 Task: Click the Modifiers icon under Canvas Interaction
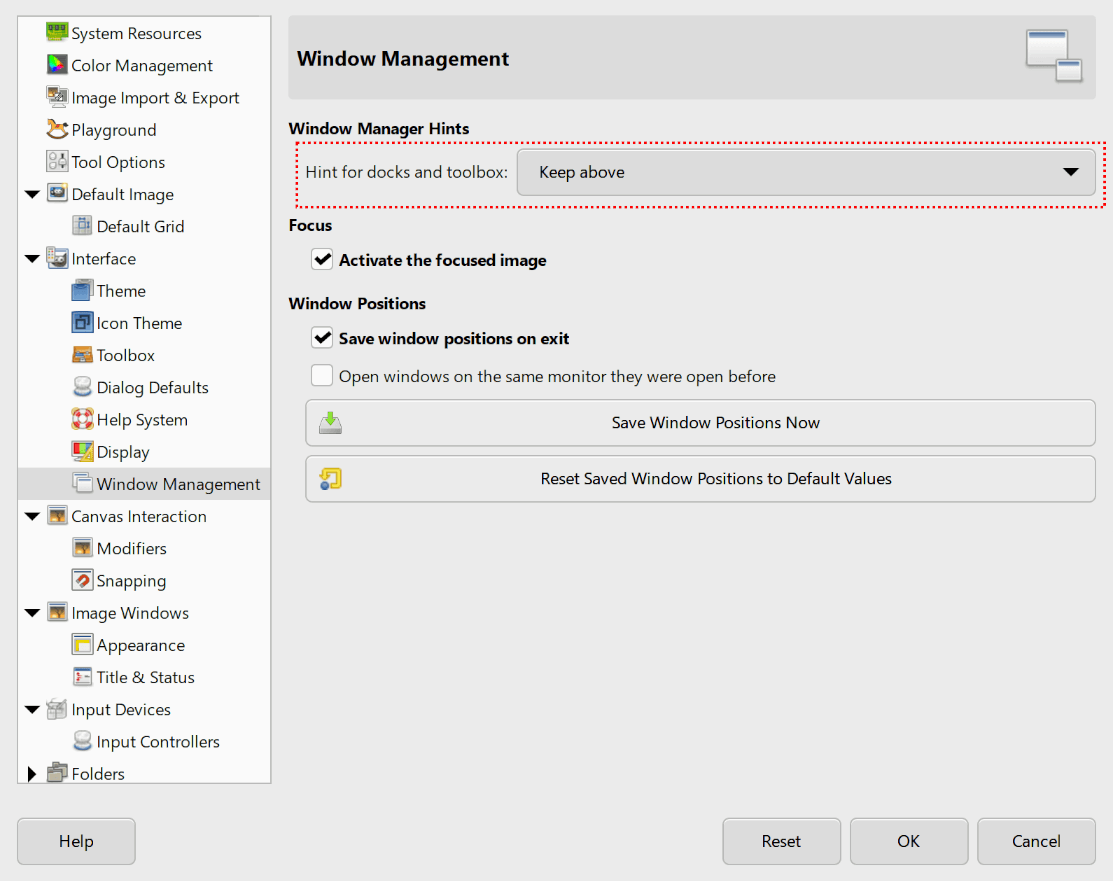click(83, 548)
